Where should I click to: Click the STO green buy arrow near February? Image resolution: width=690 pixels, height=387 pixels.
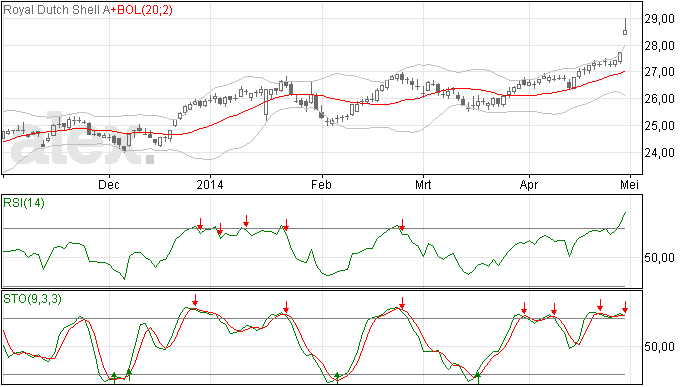[x=337, y=378]
